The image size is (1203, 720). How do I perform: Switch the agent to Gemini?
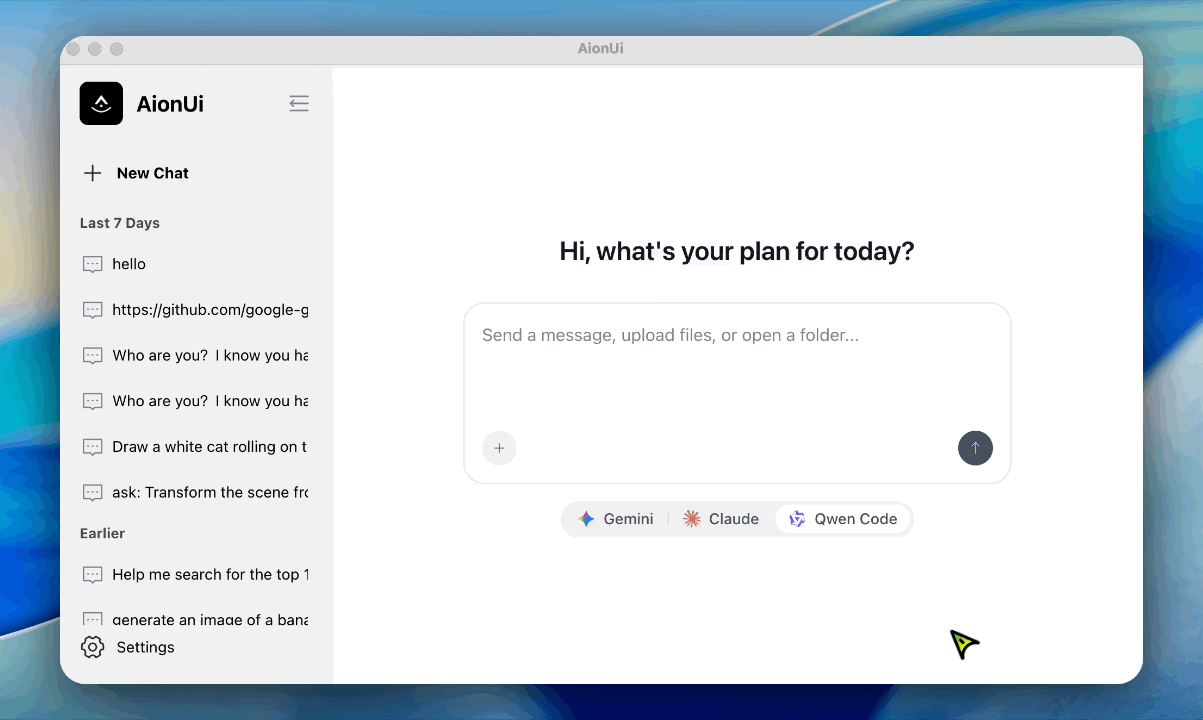click(616, 519)
